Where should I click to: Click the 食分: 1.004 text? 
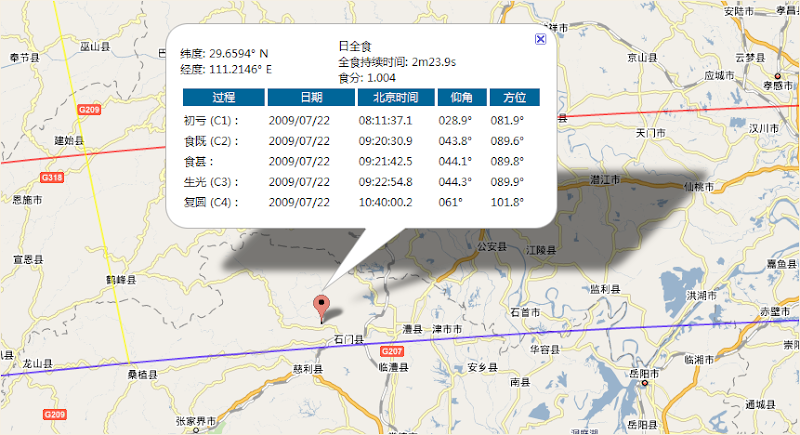coord(367,78)
